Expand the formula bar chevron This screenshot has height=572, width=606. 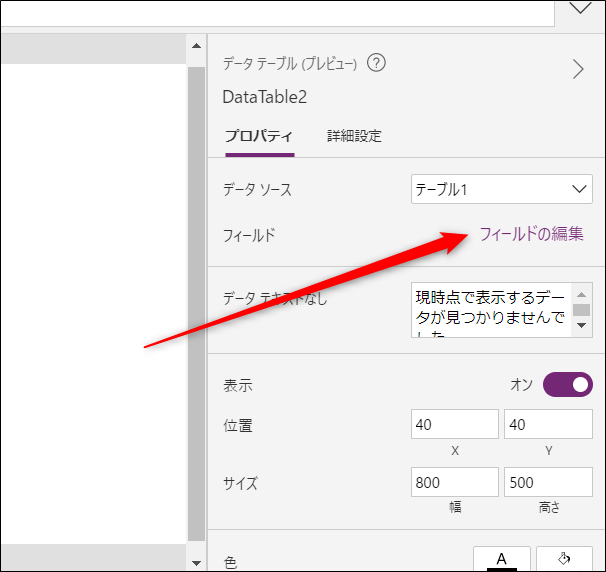(x=580, y=8)
